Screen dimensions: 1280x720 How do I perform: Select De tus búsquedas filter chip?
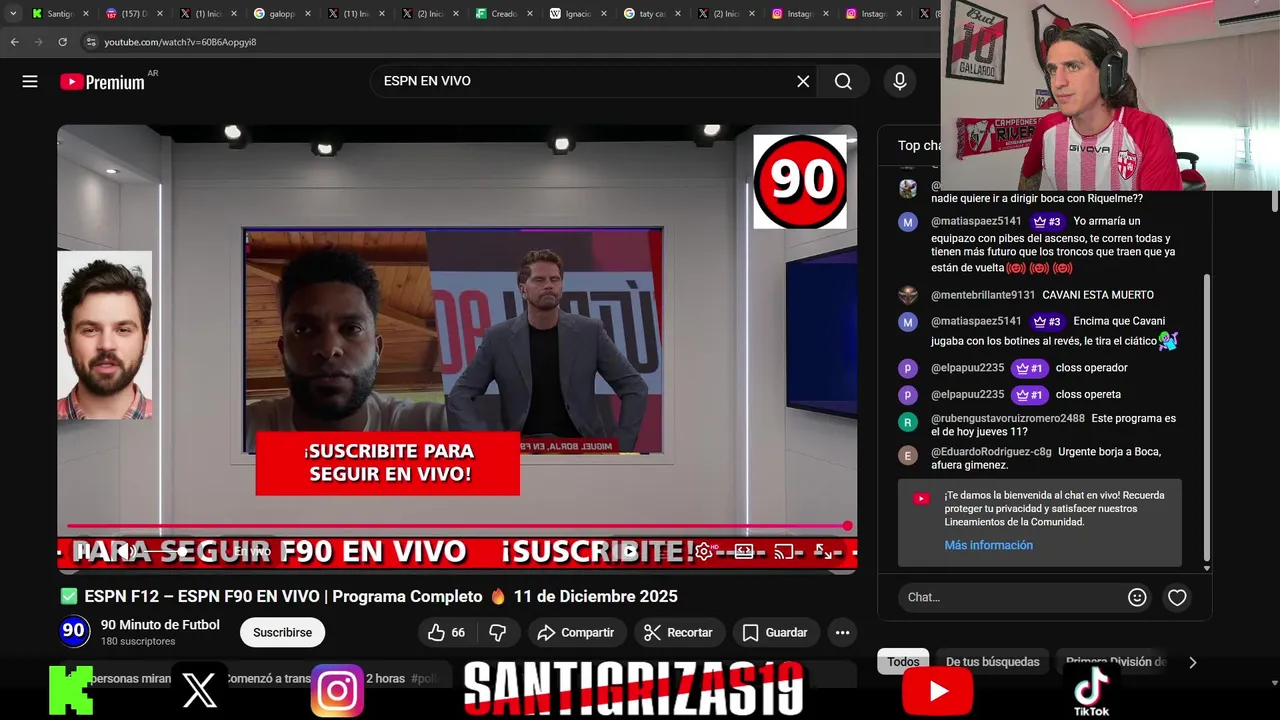pyautogui.click(x=992, y=662)
